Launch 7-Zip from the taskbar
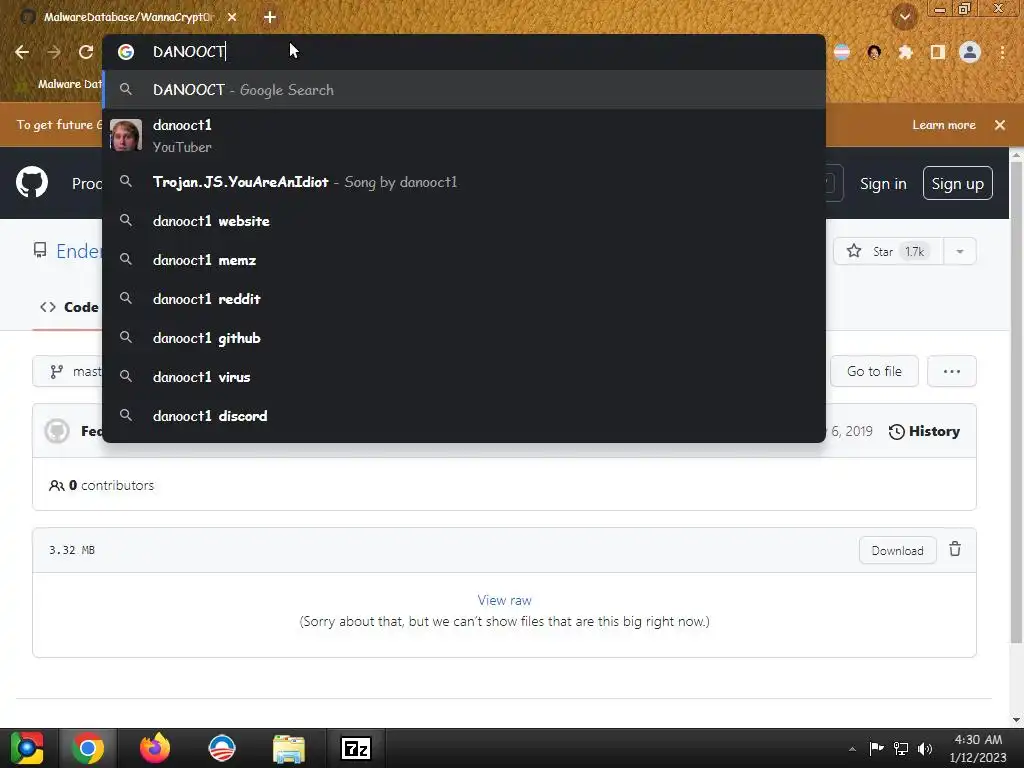The width and height of the screenshot is (1024, 768). pos(355,748)
